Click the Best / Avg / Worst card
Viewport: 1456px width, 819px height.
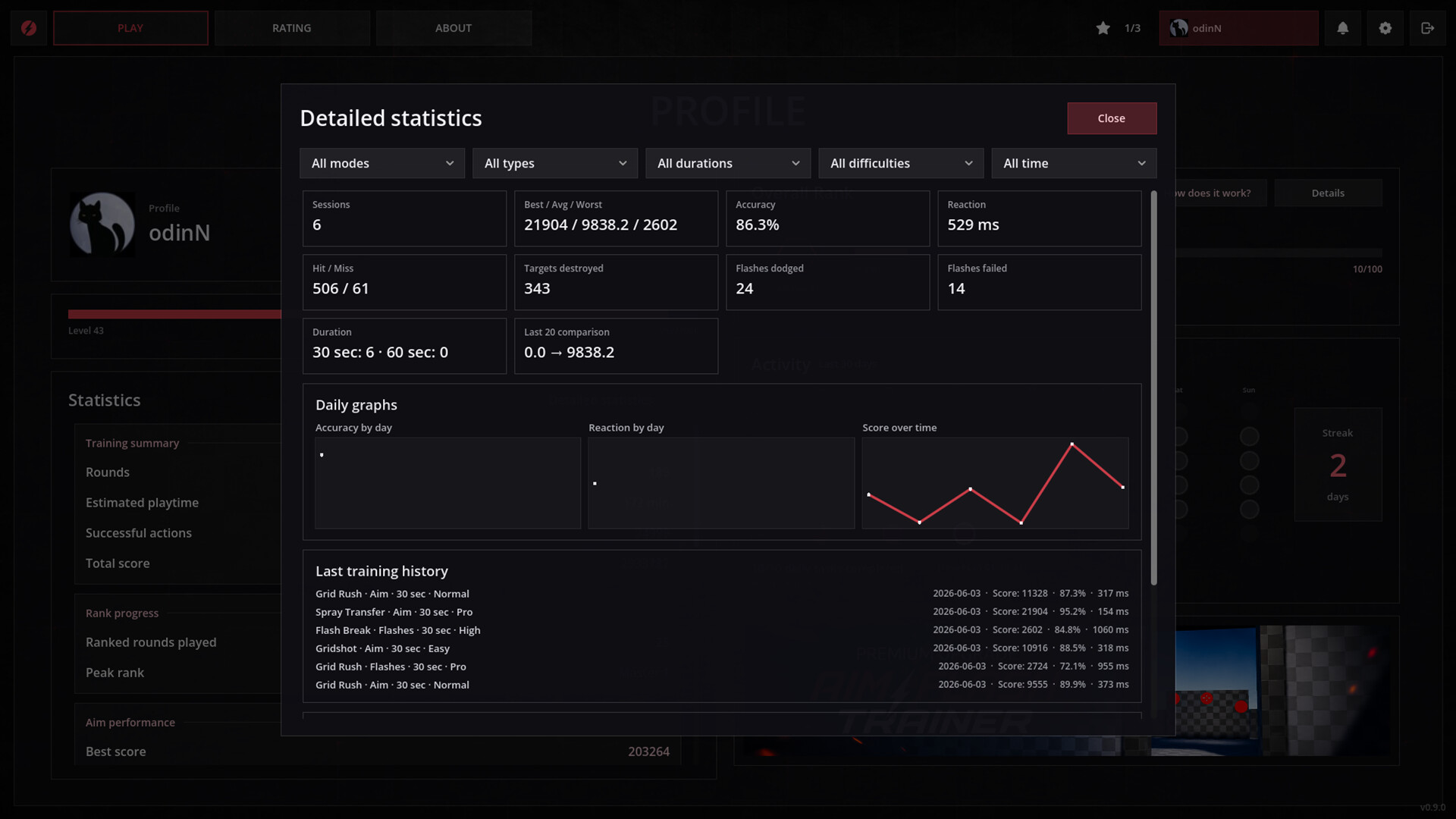point(616,218)
